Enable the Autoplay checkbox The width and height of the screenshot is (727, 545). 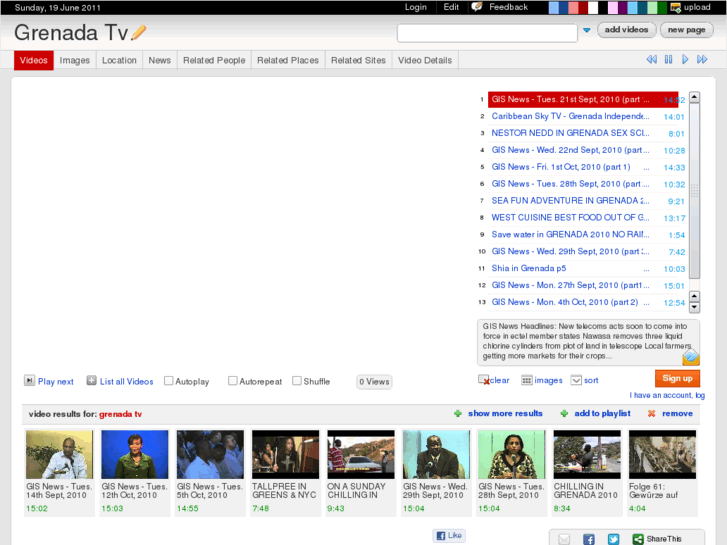(x=169, y=381)
